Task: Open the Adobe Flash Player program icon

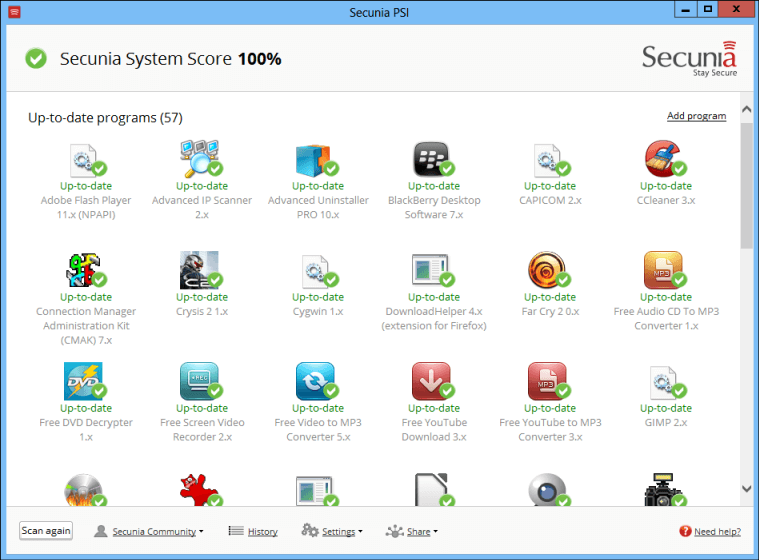Action: coord(87,160)
